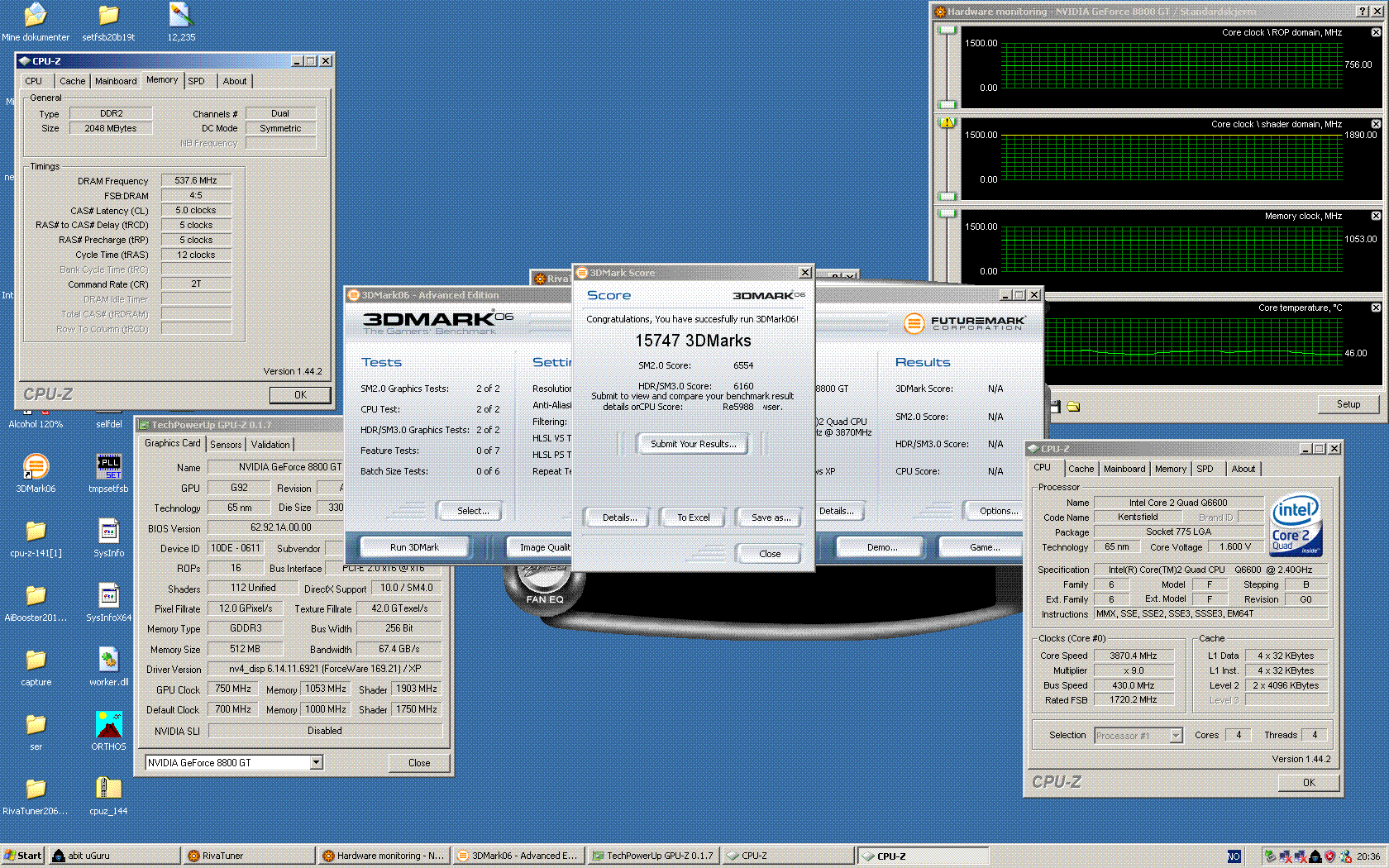Click upper limit slider of Memory clock graph

click(x=947, y=214)
